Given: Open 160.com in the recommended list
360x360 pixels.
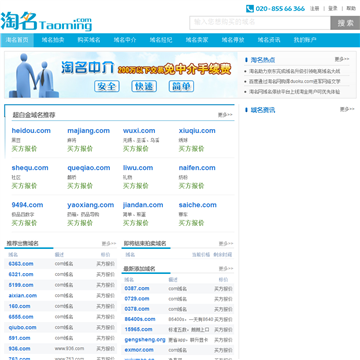Looking at the screenshot, I should coord(19,306).
